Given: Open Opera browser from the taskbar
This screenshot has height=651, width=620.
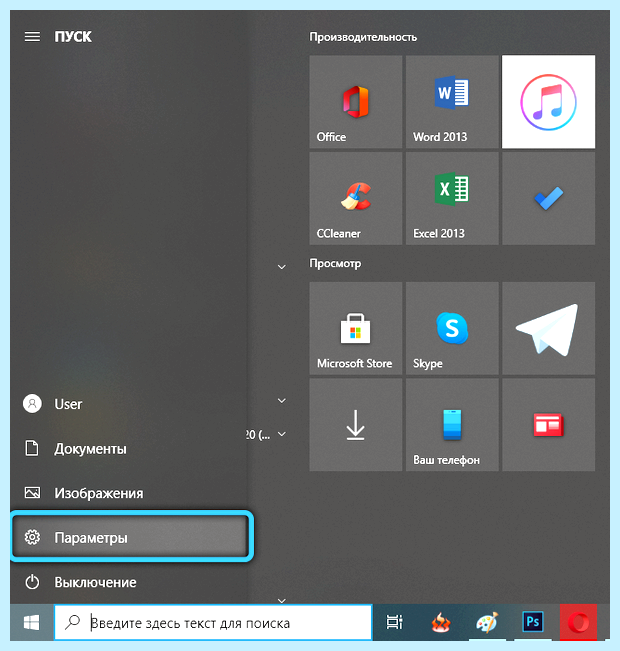Looking at the screenshot, I should pyautogui.click(x=578, y=622).
